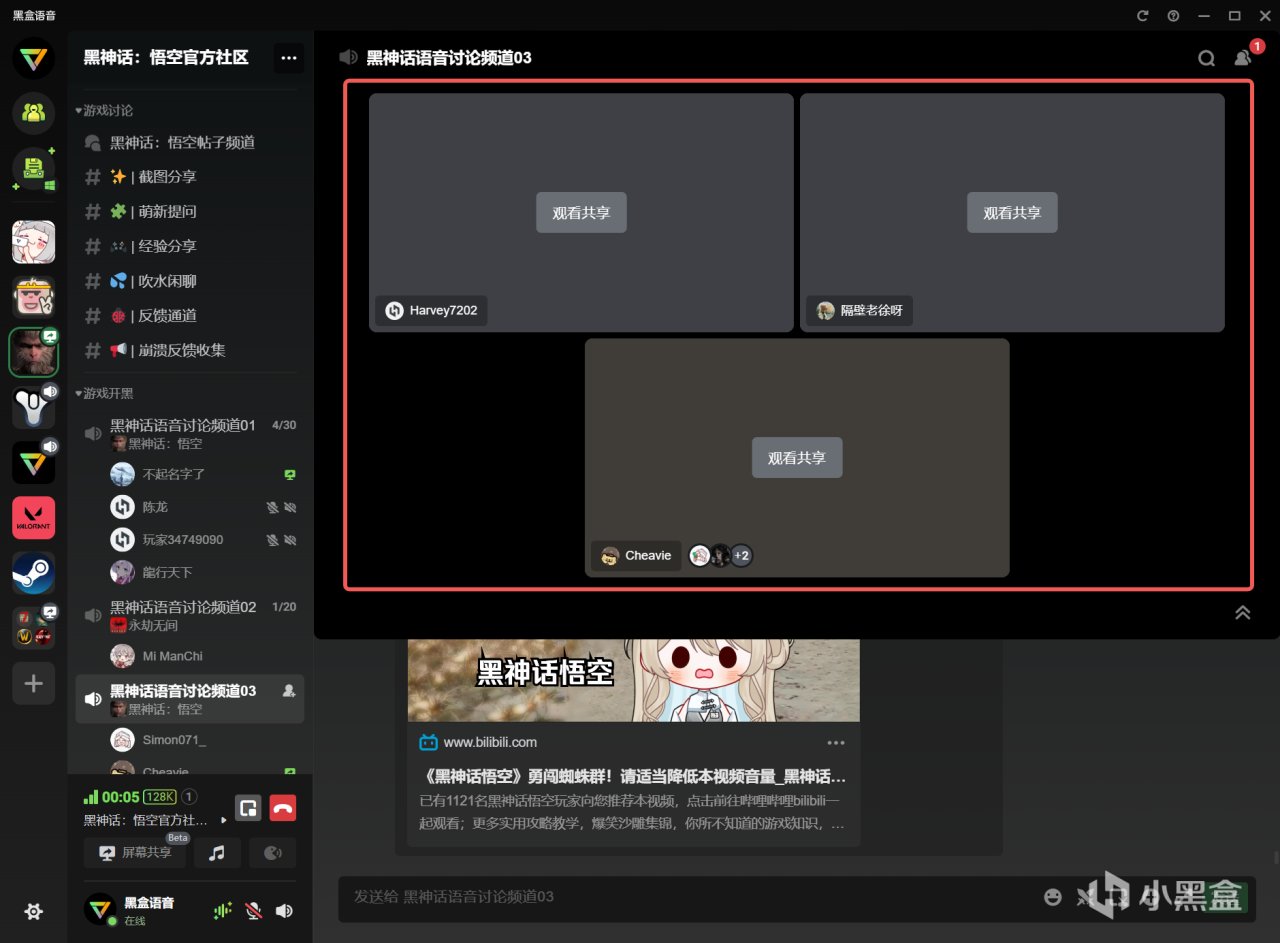Open the green robot server icon

click(33, 167)
